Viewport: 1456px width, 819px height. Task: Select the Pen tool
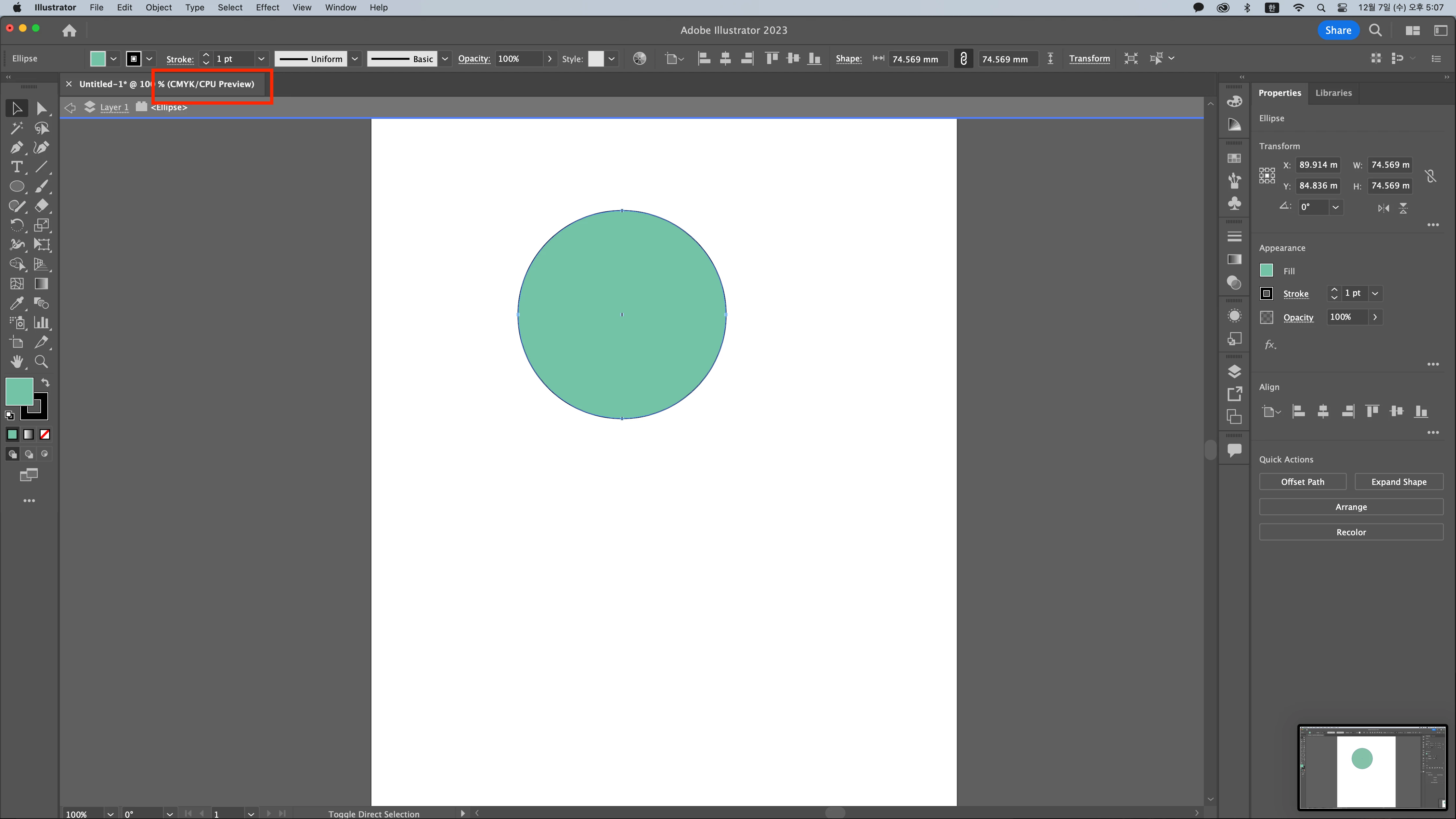click(x=16, y=148)
